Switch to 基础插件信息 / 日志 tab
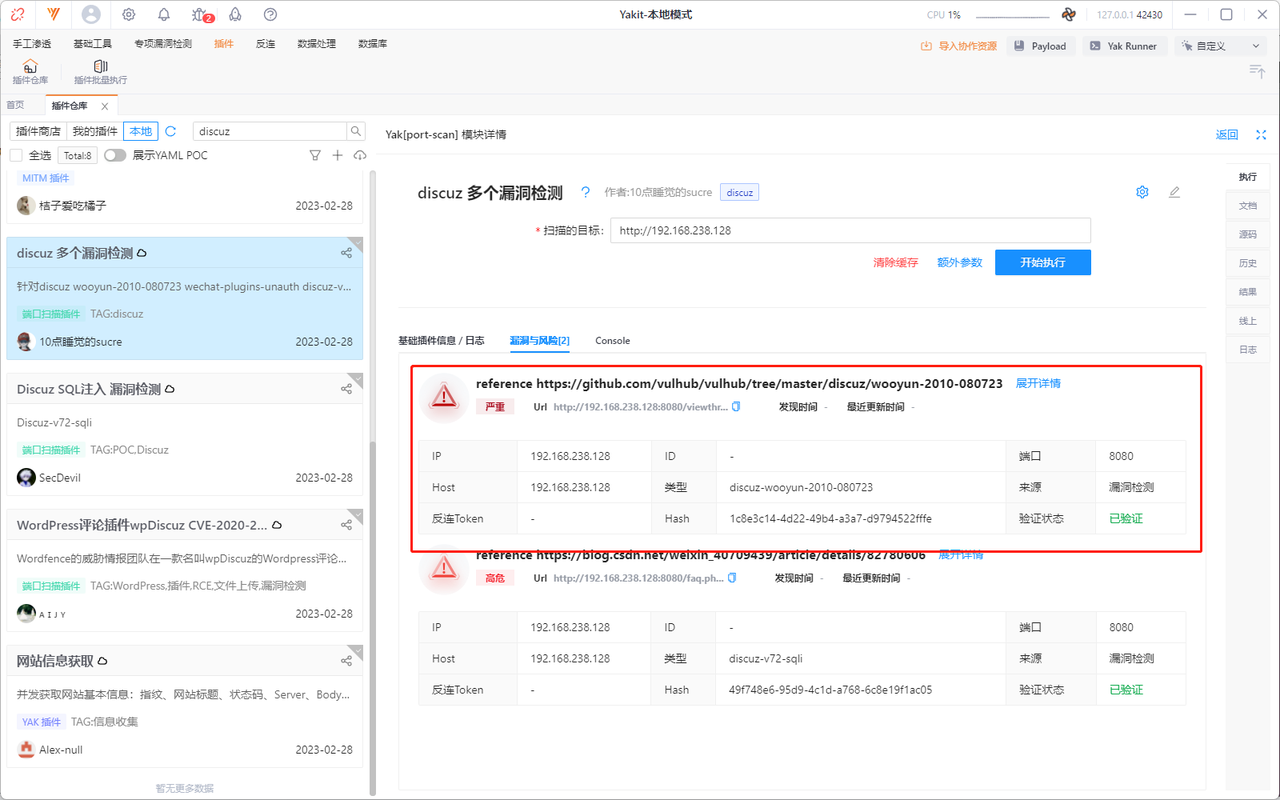Screen dimensions: 1280x800 point(441,340)
